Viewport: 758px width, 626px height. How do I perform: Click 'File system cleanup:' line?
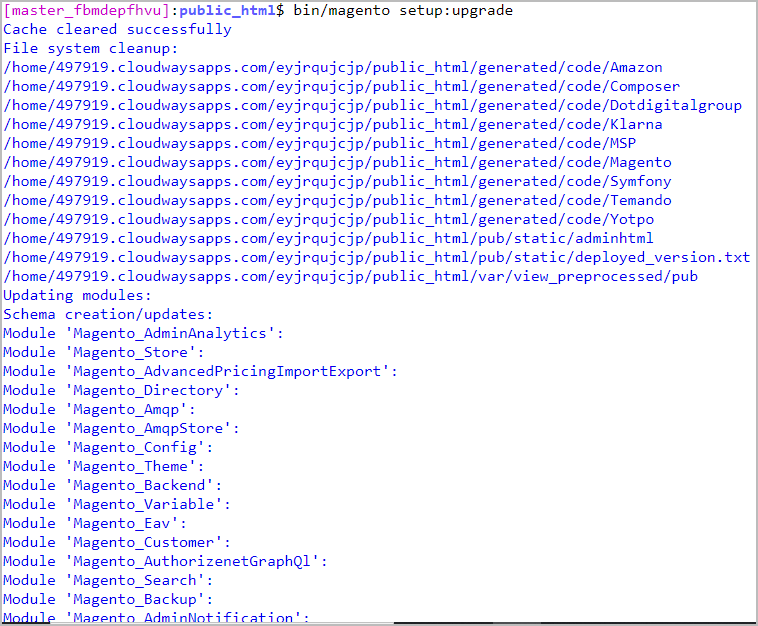tap(91, 48)
